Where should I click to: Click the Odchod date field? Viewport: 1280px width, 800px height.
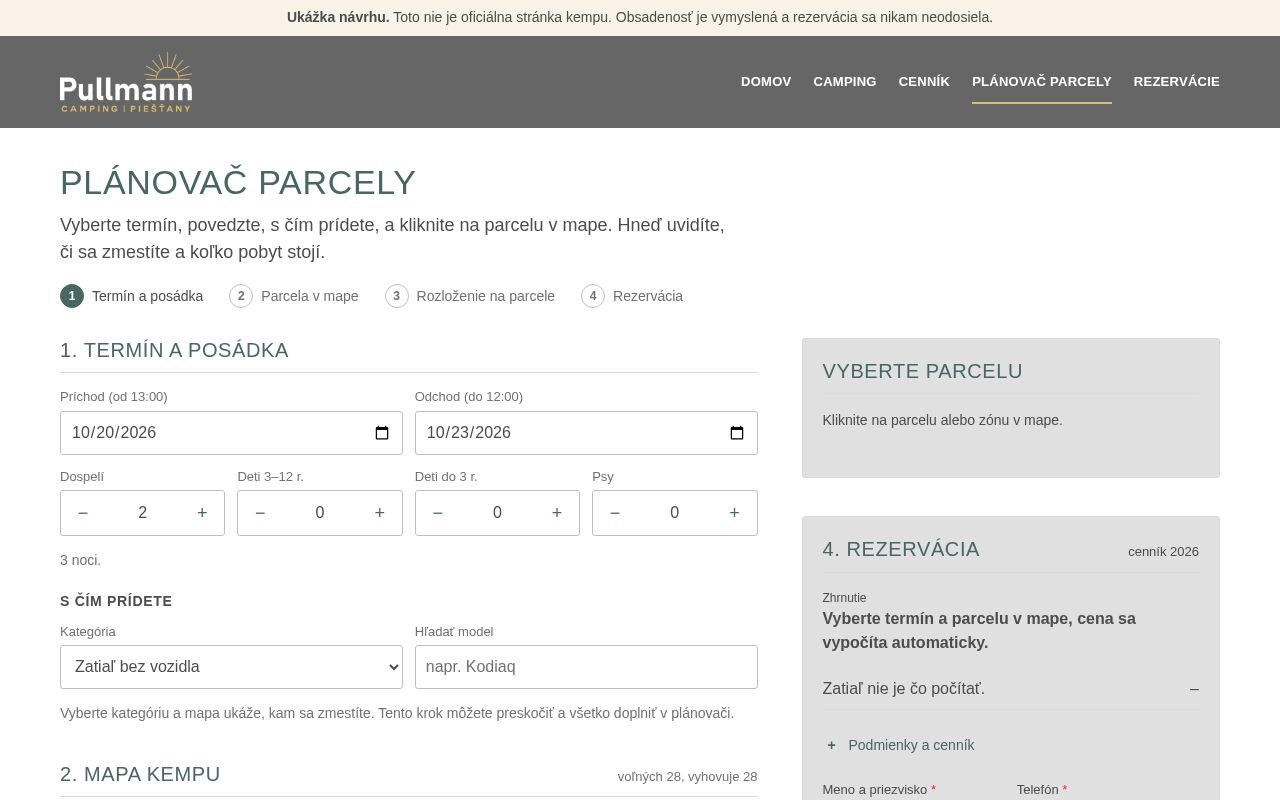click(586, 433)
